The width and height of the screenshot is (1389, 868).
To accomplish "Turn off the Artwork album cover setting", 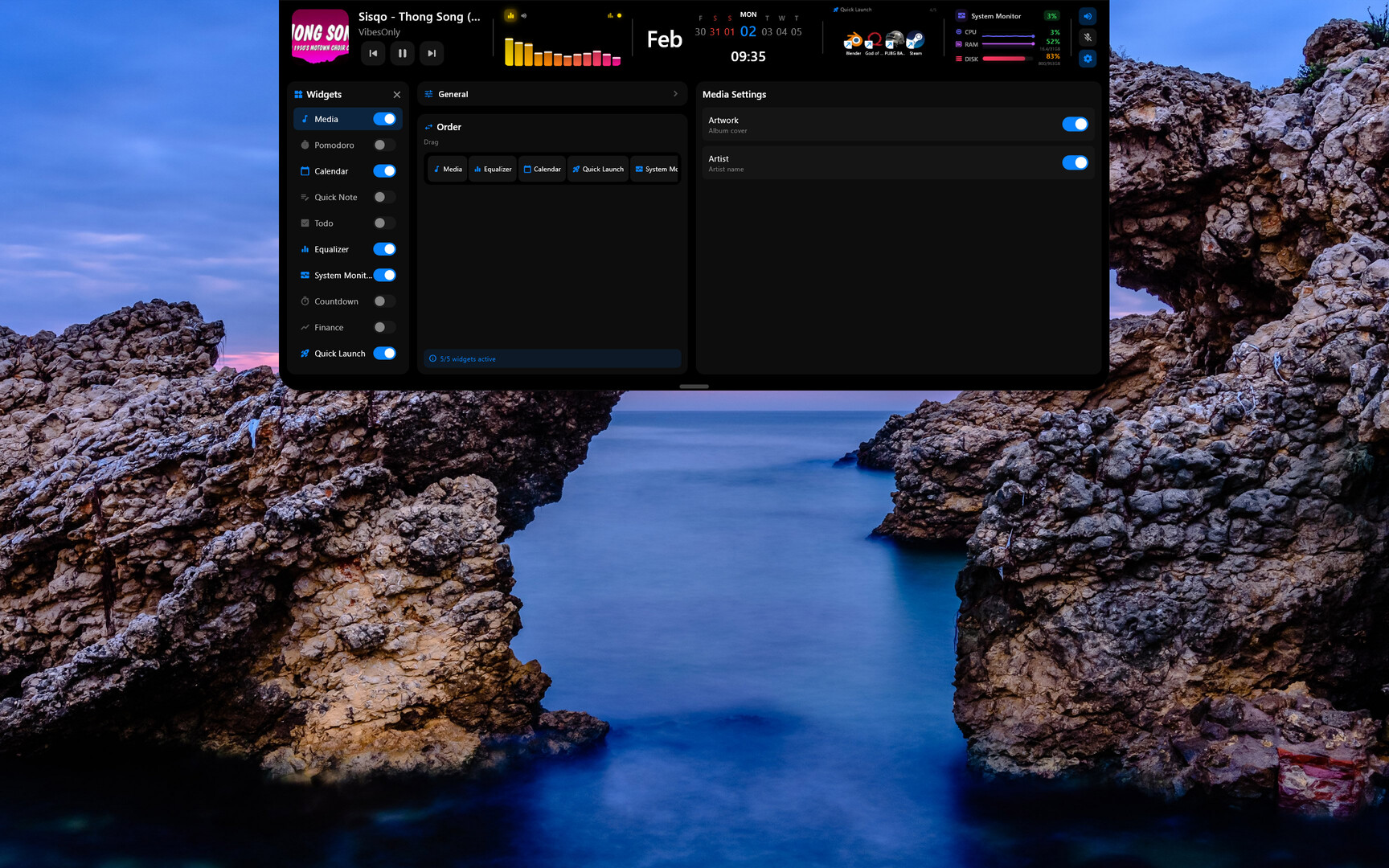I will [x=1075, y=124].
